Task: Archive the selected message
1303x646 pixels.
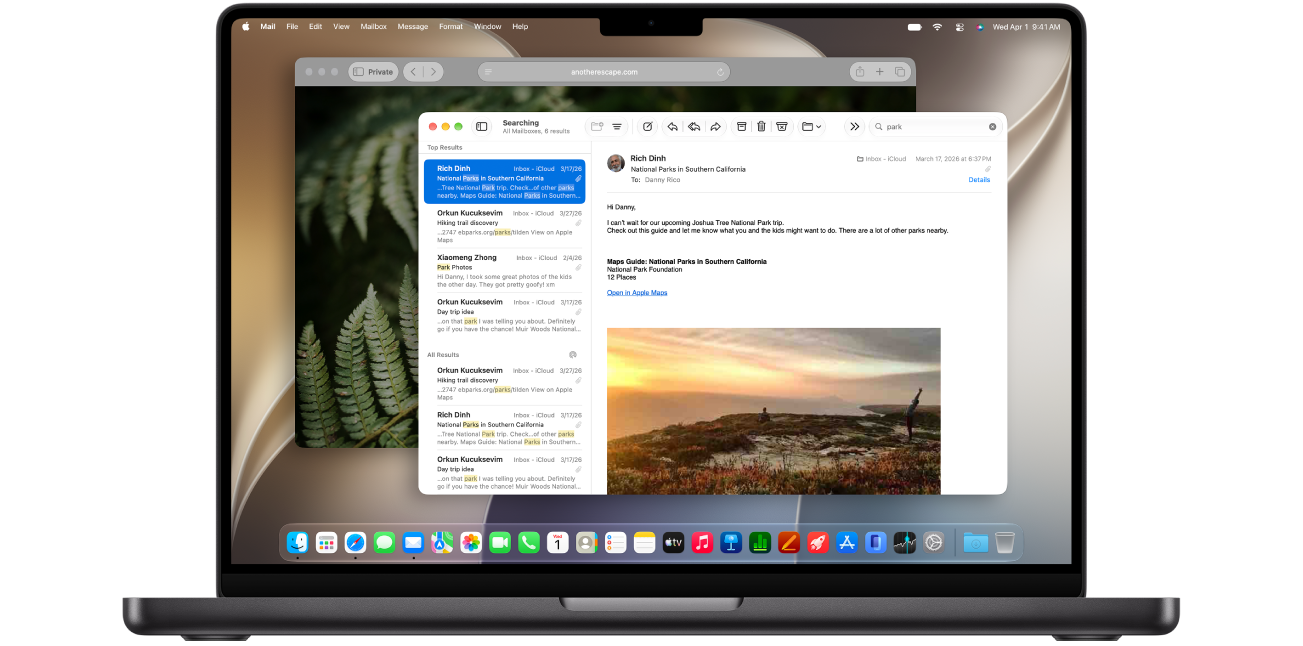Action: 741,127
